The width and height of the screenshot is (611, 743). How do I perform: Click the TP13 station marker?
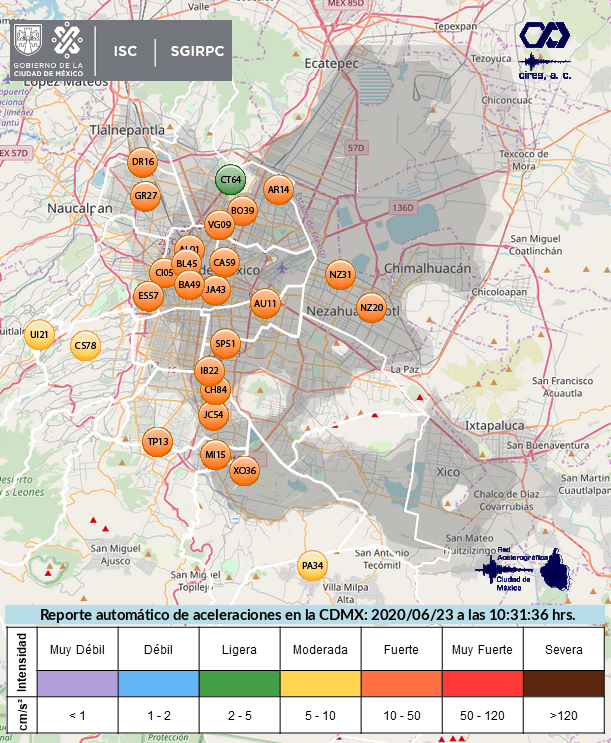pos(158,442)
